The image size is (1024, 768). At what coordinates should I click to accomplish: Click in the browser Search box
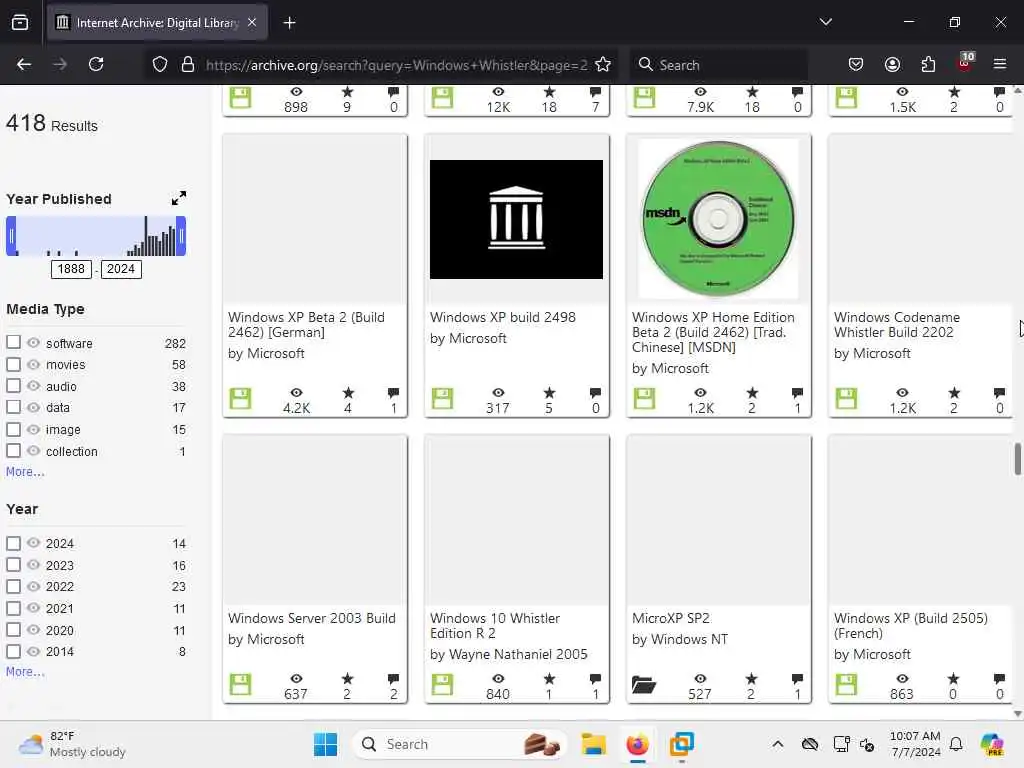point(718,65)
